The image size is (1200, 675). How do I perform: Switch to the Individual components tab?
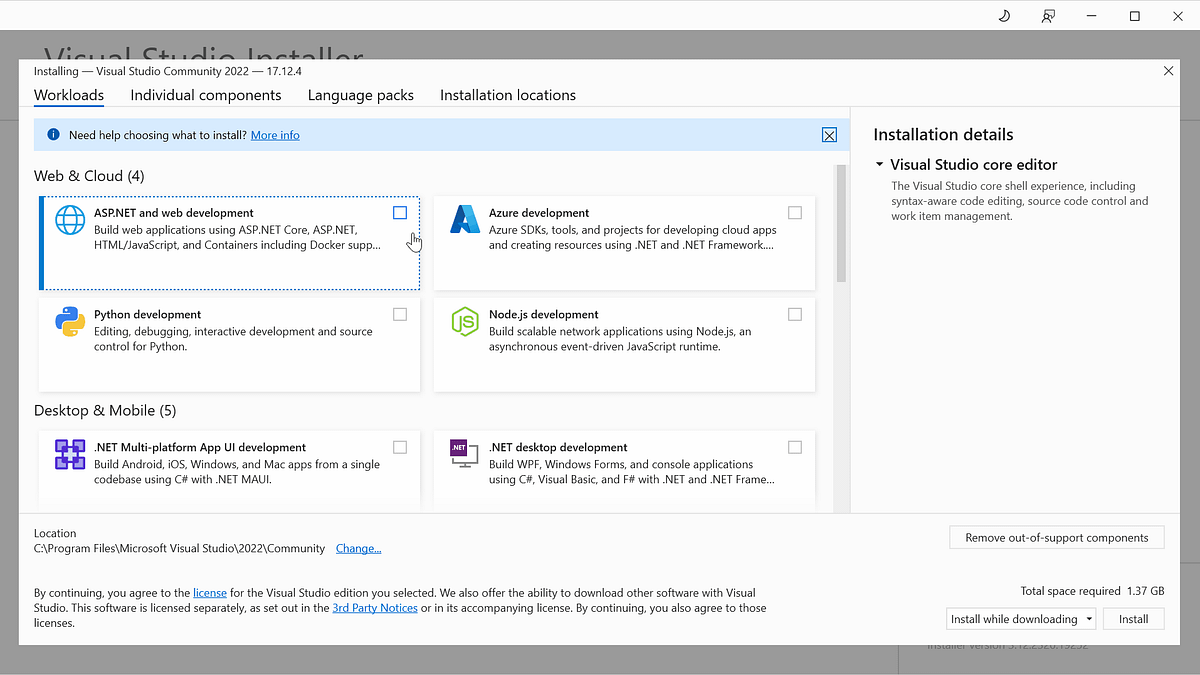(205, 95)
